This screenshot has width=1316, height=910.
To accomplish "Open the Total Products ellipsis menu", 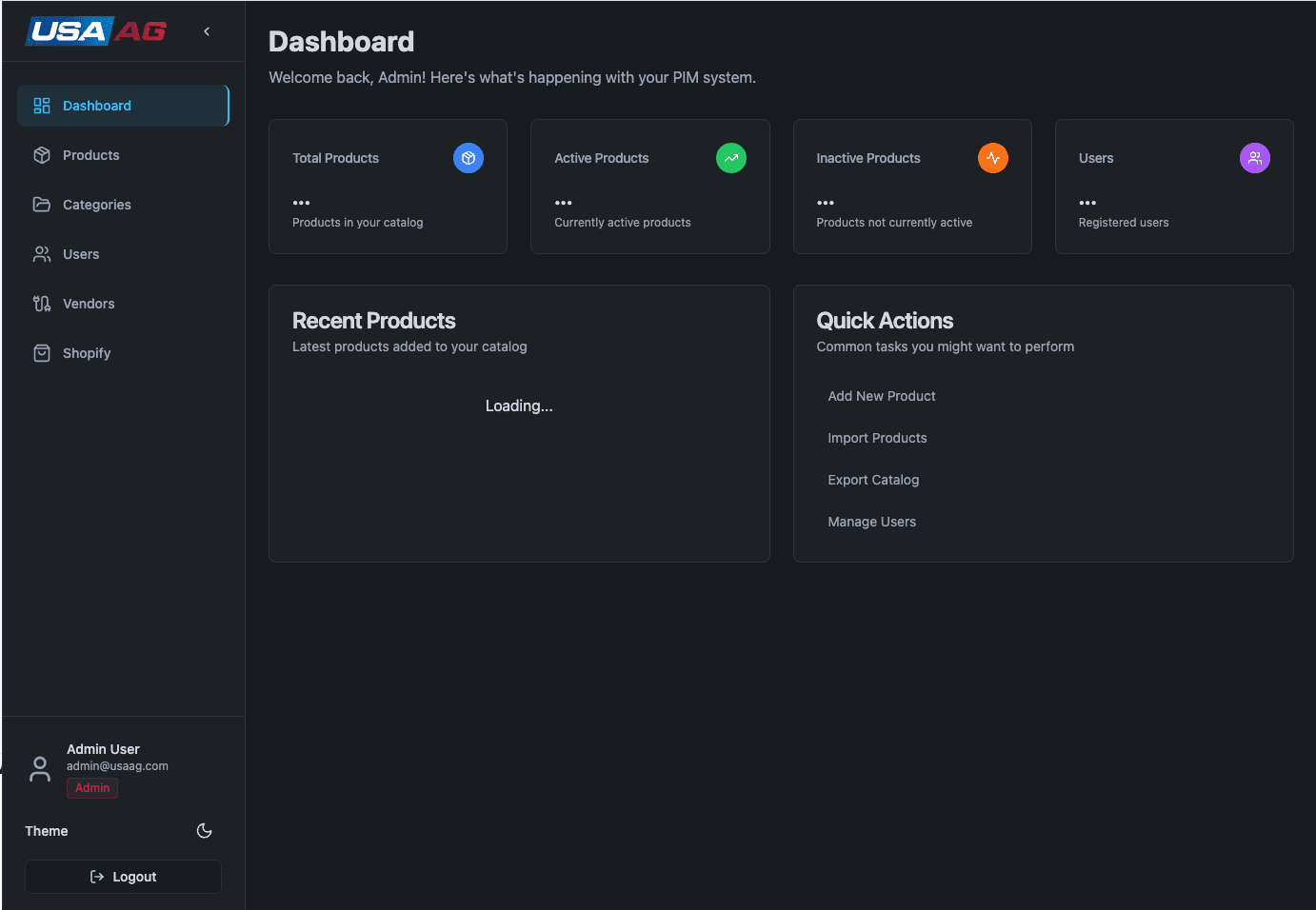I will (x=301, y=202).
